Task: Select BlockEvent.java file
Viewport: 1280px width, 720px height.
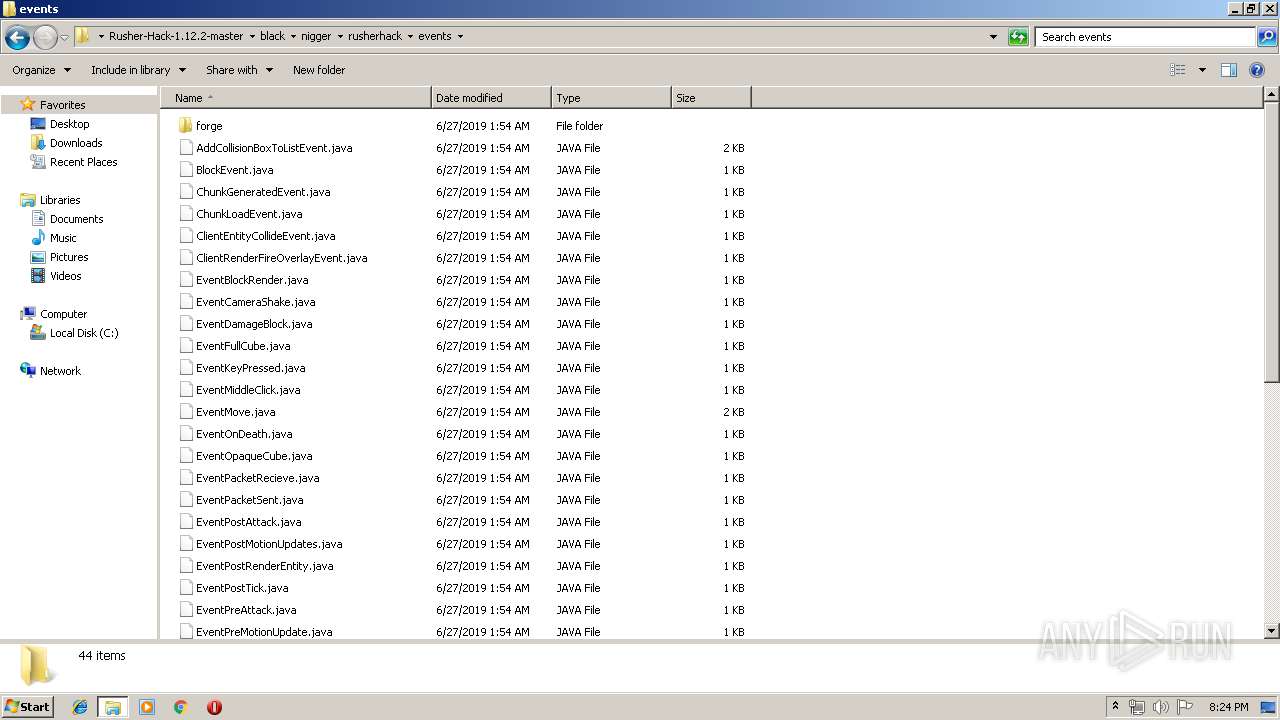Action: (x=234, y=170)
